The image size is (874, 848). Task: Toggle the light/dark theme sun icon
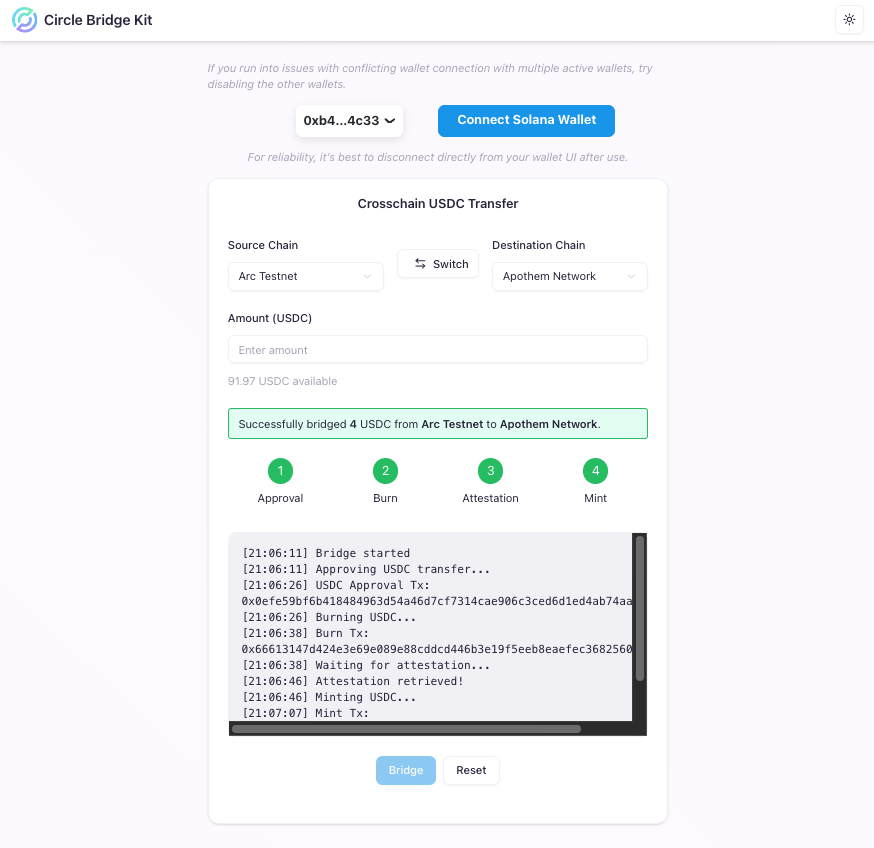coord(849,20)
